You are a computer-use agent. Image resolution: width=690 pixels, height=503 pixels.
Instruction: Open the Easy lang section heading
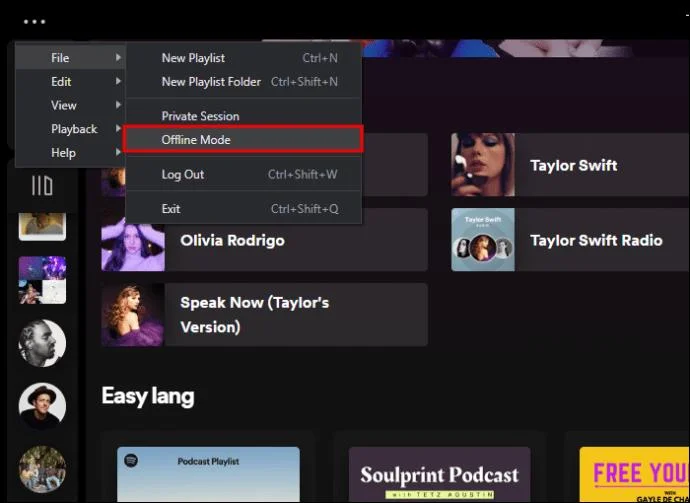pyautogui.click(x=148, y=396)
